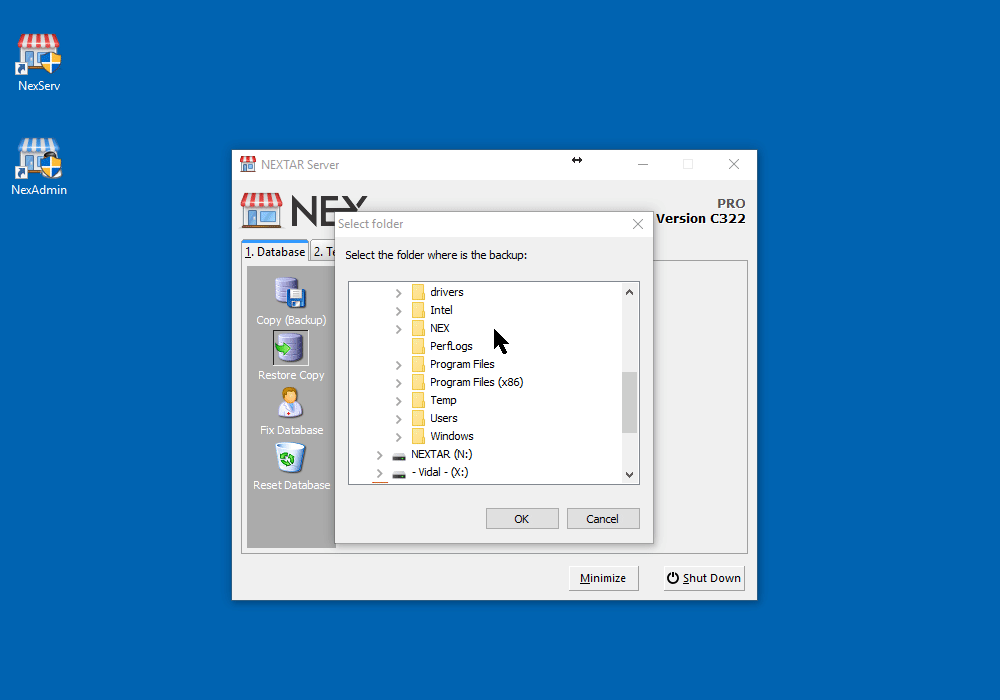This screenshot has height=700, width=1000.
Task: Click the Restore Copy icon
Action: click(x=291, y=347)
